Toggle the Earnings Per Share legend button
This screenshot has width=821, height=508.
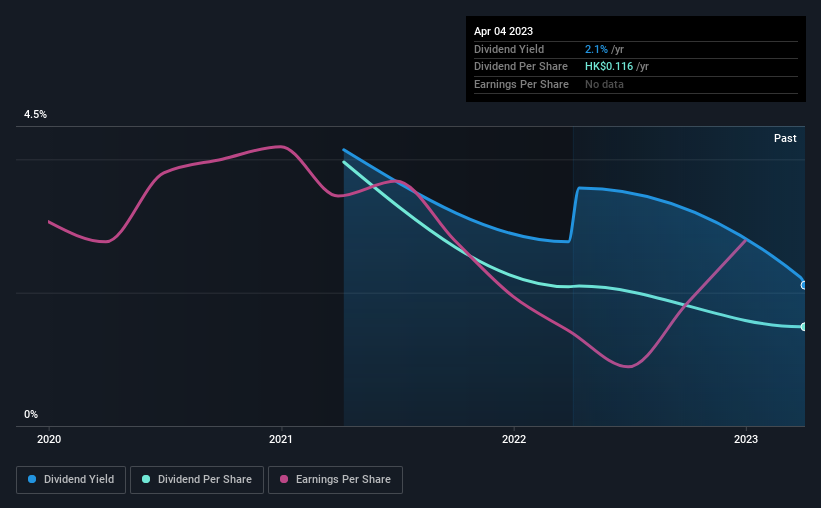click(x=335, y=480)
